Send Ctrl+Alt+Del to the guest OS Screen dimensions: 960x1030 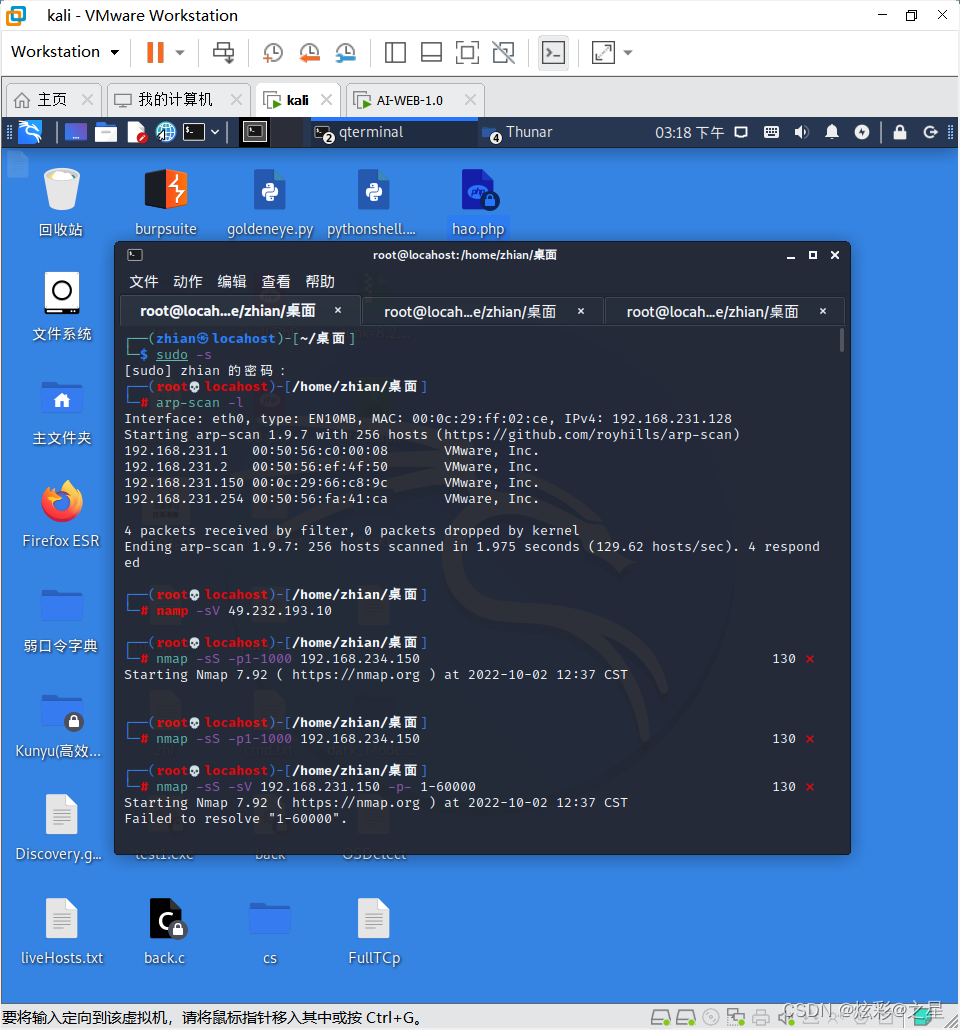[223, 52]
